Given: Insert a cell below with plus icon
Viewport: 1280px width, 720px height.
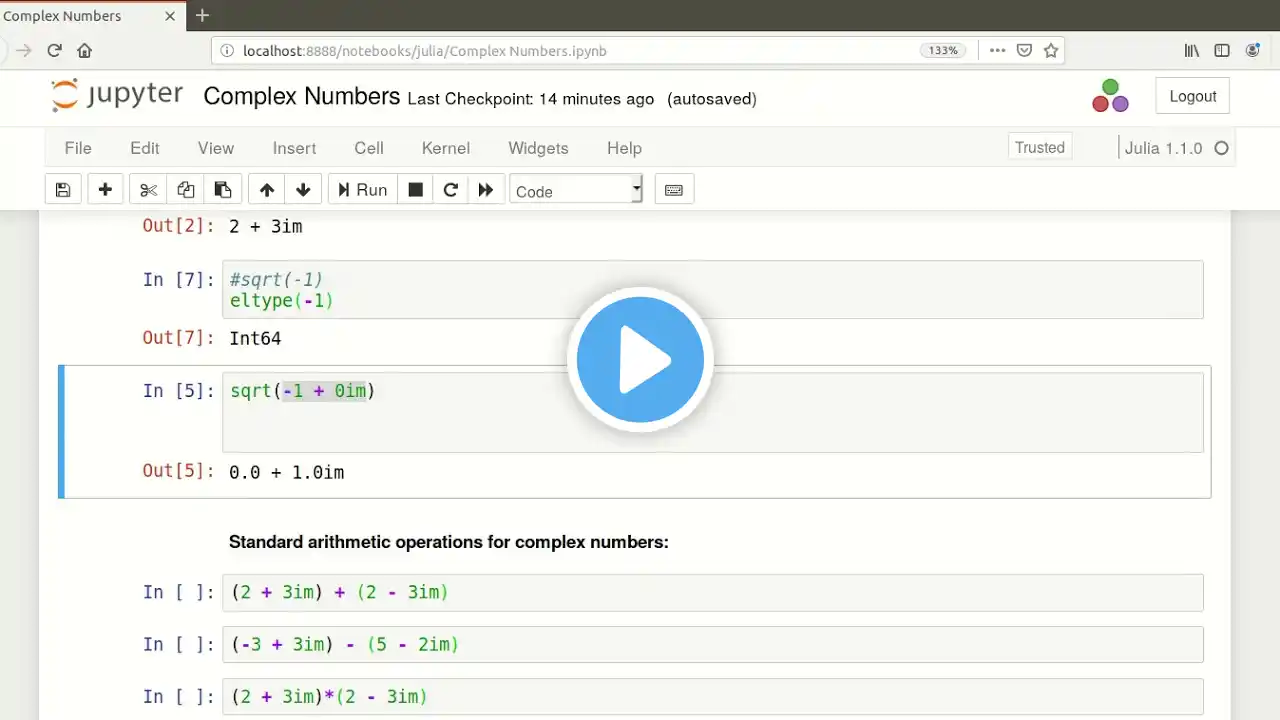Looking at the screenshot, I should click(105, 190).
